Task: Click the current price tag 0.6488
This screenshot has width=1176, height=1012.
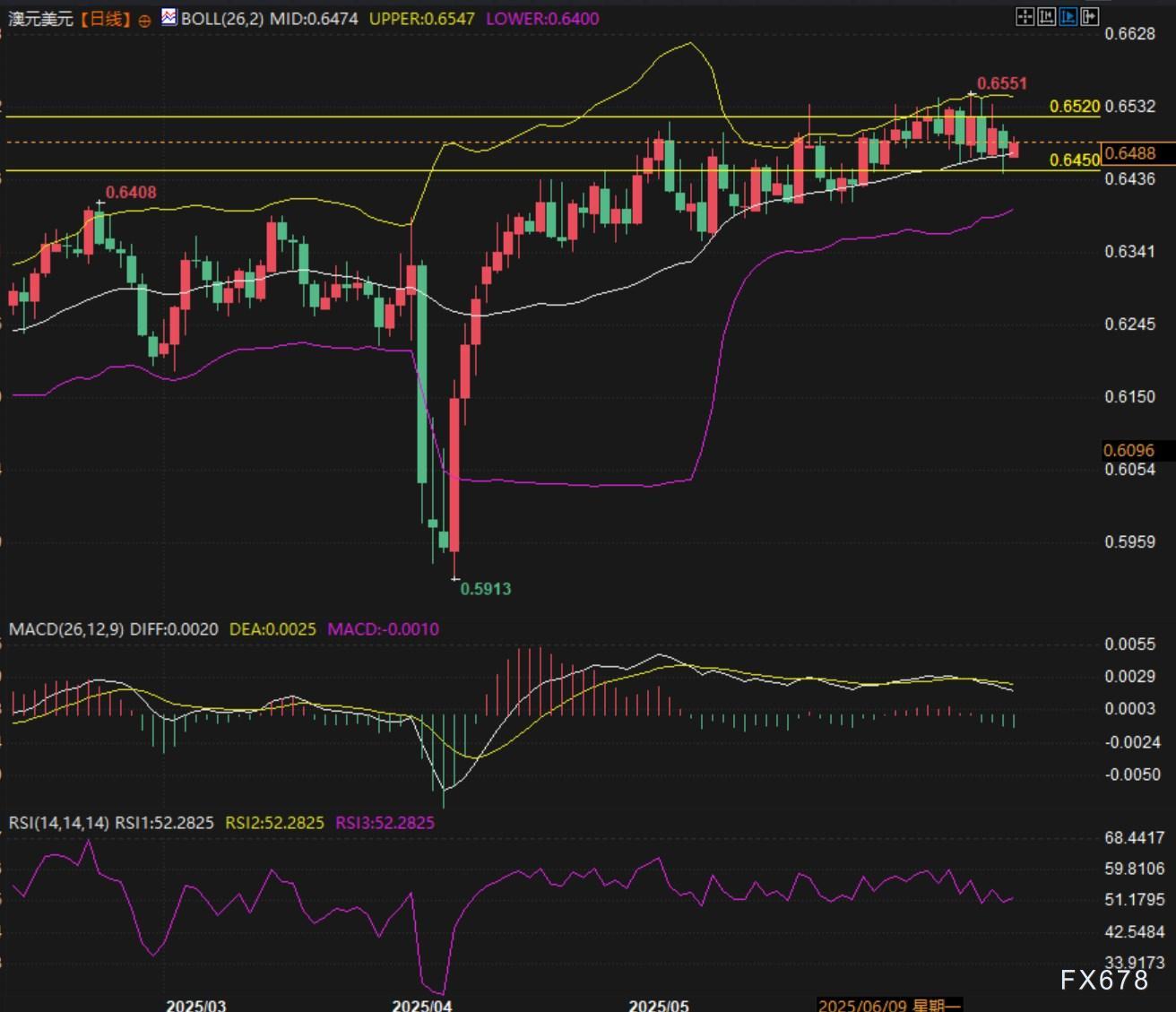Action: click(1129, 153)
